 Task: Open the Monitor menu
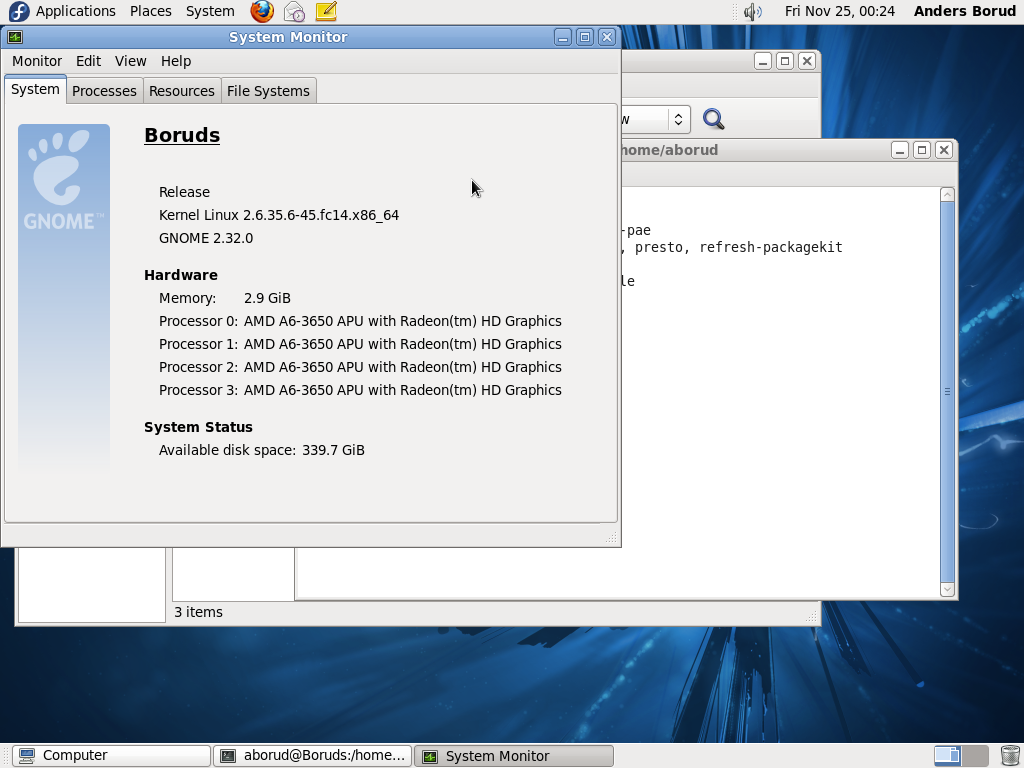(37, 61)
